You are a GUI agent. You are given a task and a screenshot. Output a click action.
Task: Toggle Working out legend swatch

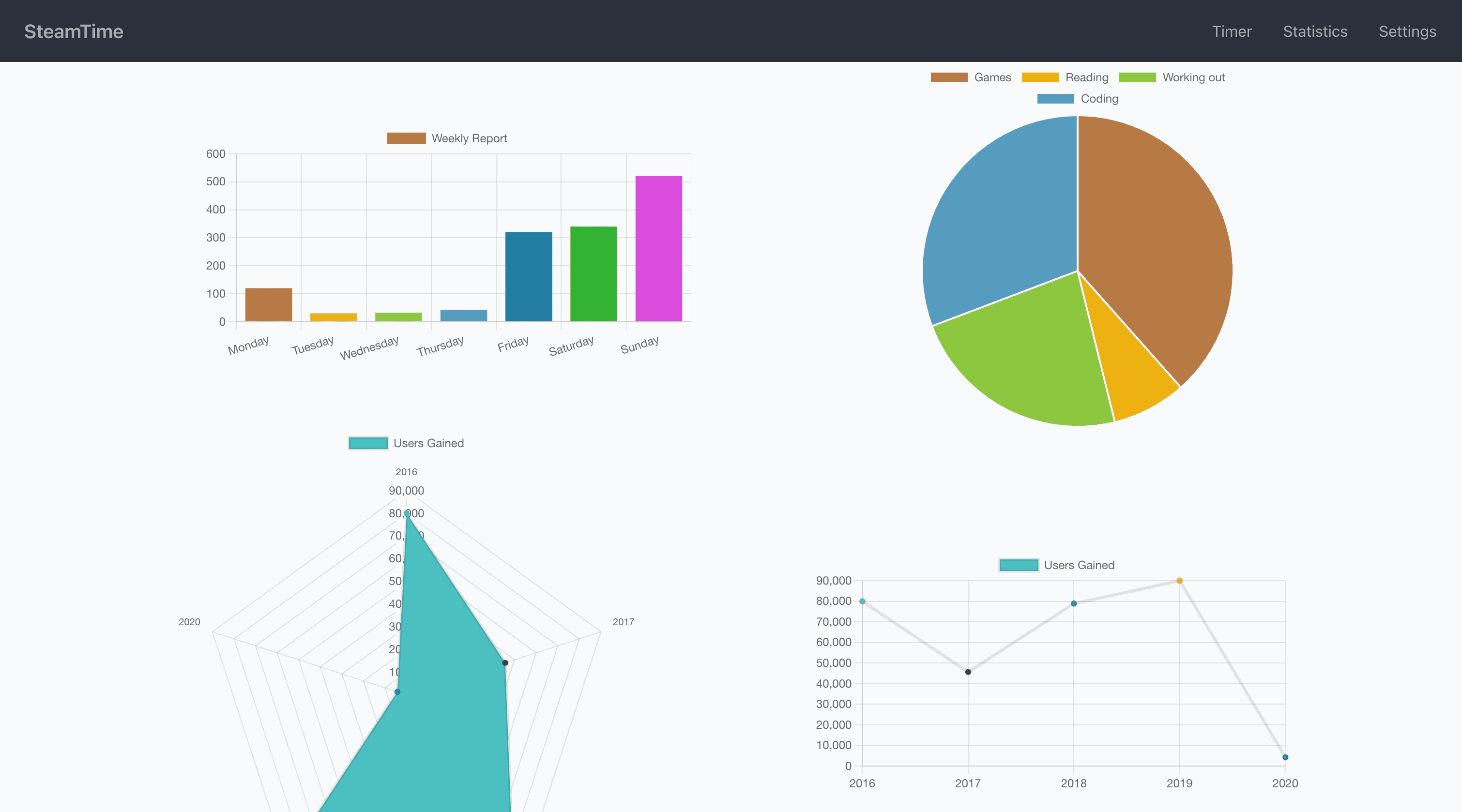pos(1137,77)
